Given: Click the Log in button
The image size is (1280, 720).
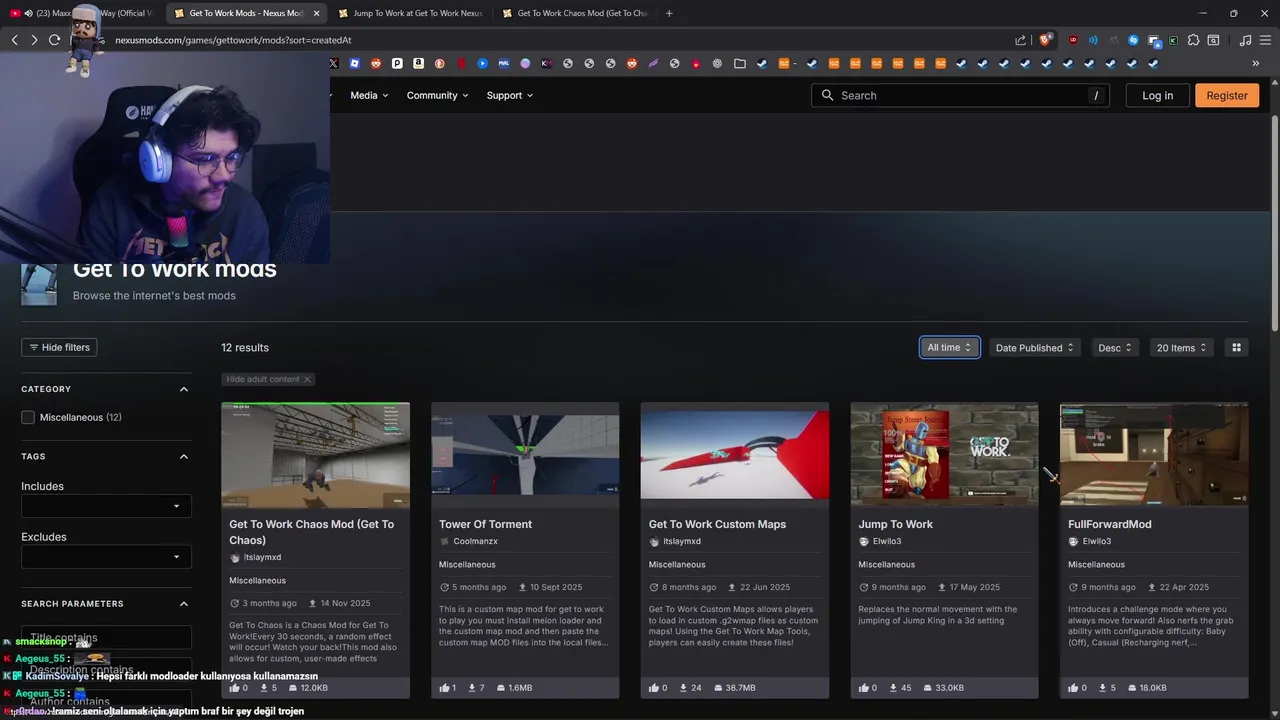Looking at the screenshot, I should (1157, 95).
